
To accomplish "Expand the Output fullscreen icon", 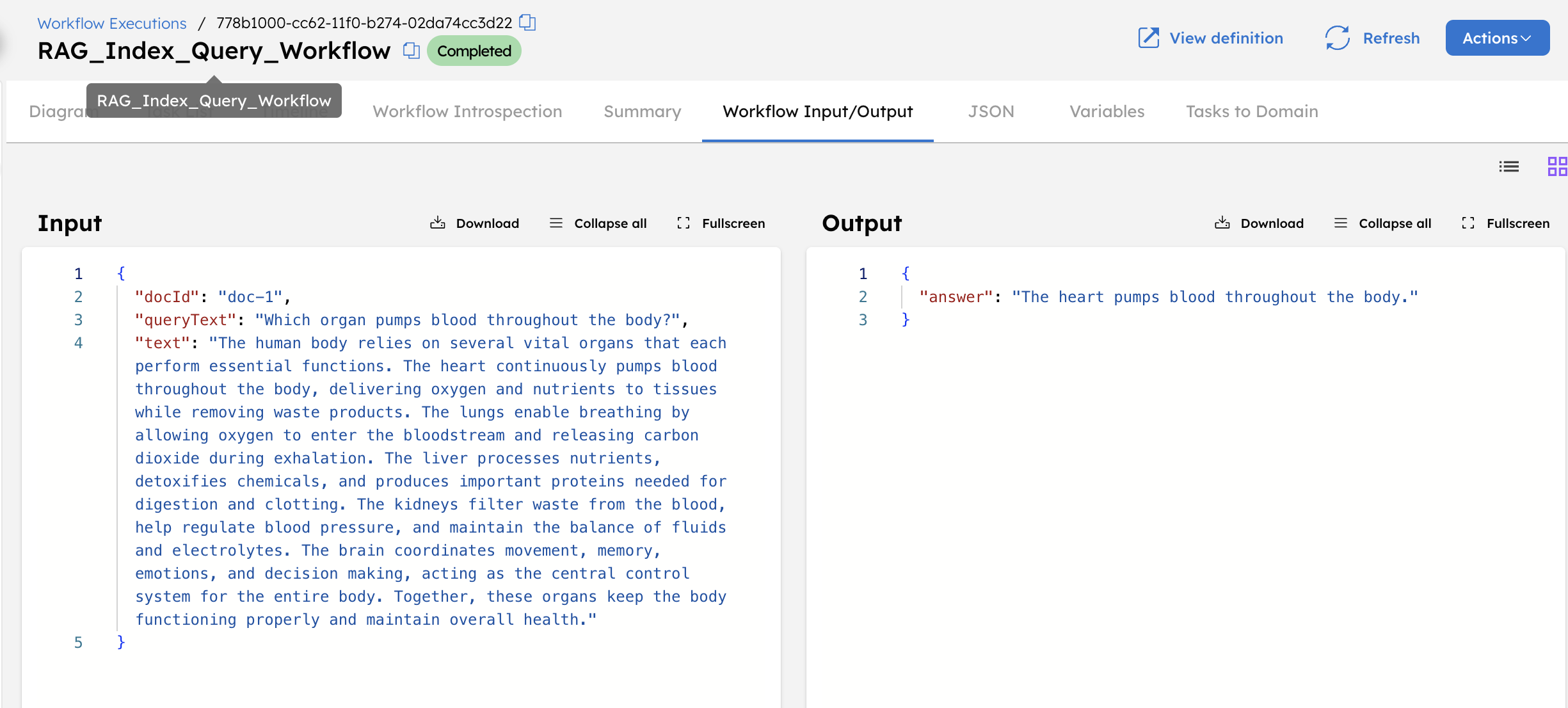I will point(1469,223).
